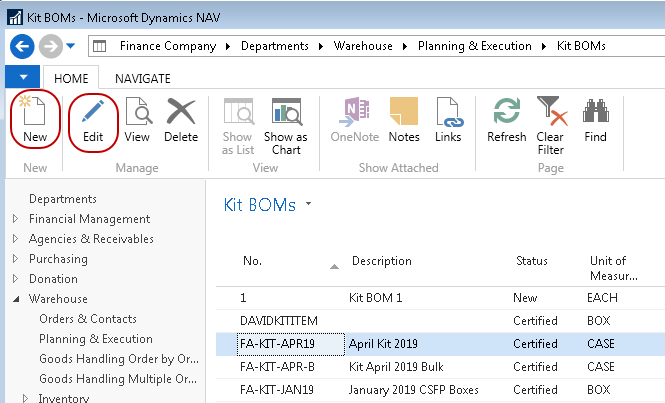Sort by the No. column header
665x403 pixels.
tap(252, 261)
